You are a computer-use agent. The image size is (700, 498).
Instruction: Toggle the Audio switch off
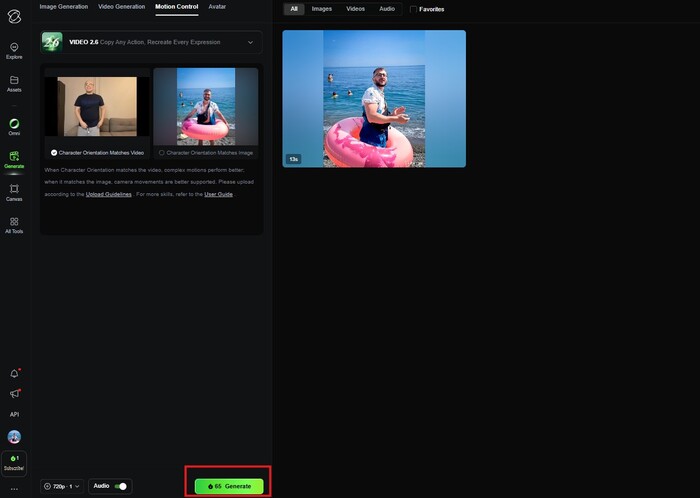coord(122,486)
